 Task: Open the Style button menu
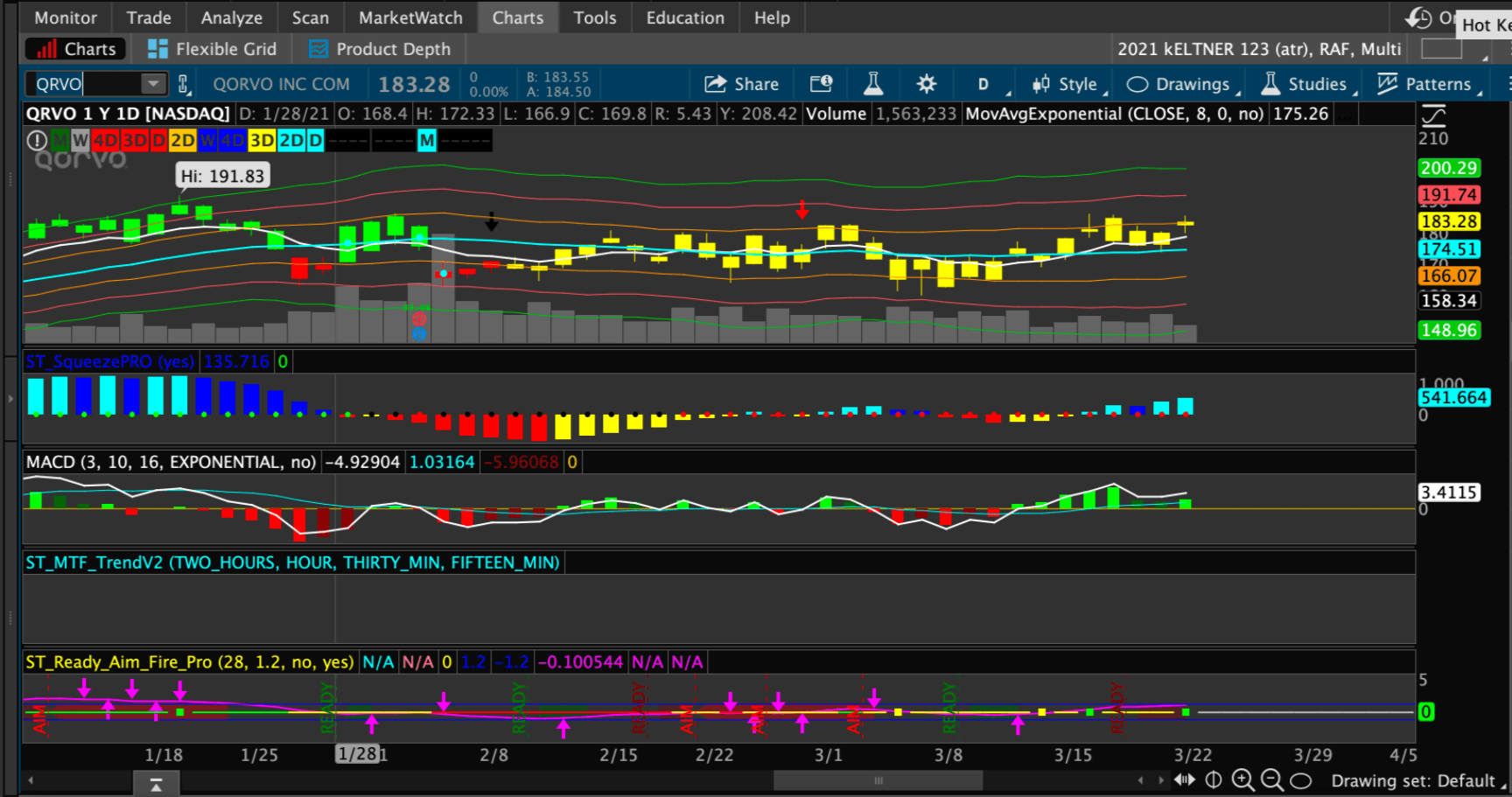1068,84
